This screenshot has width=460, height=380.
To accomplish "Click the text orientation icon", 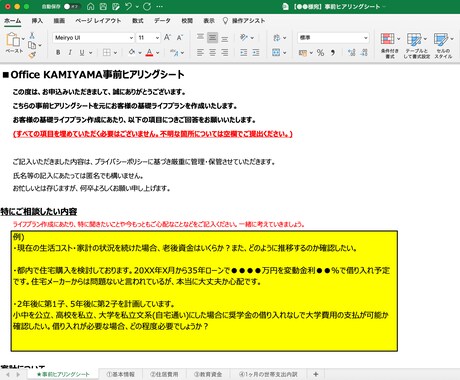I will coord(244,37).
